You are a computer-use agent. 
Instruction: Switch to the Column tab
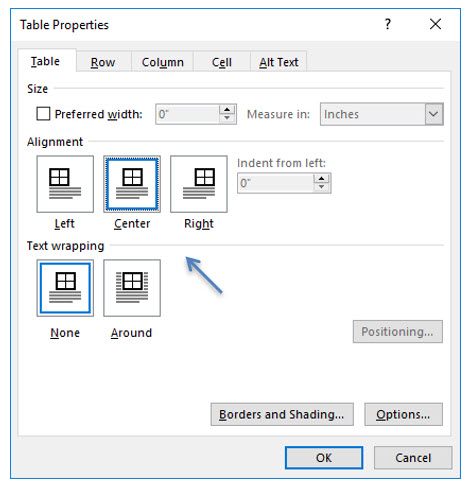point(163,62)
